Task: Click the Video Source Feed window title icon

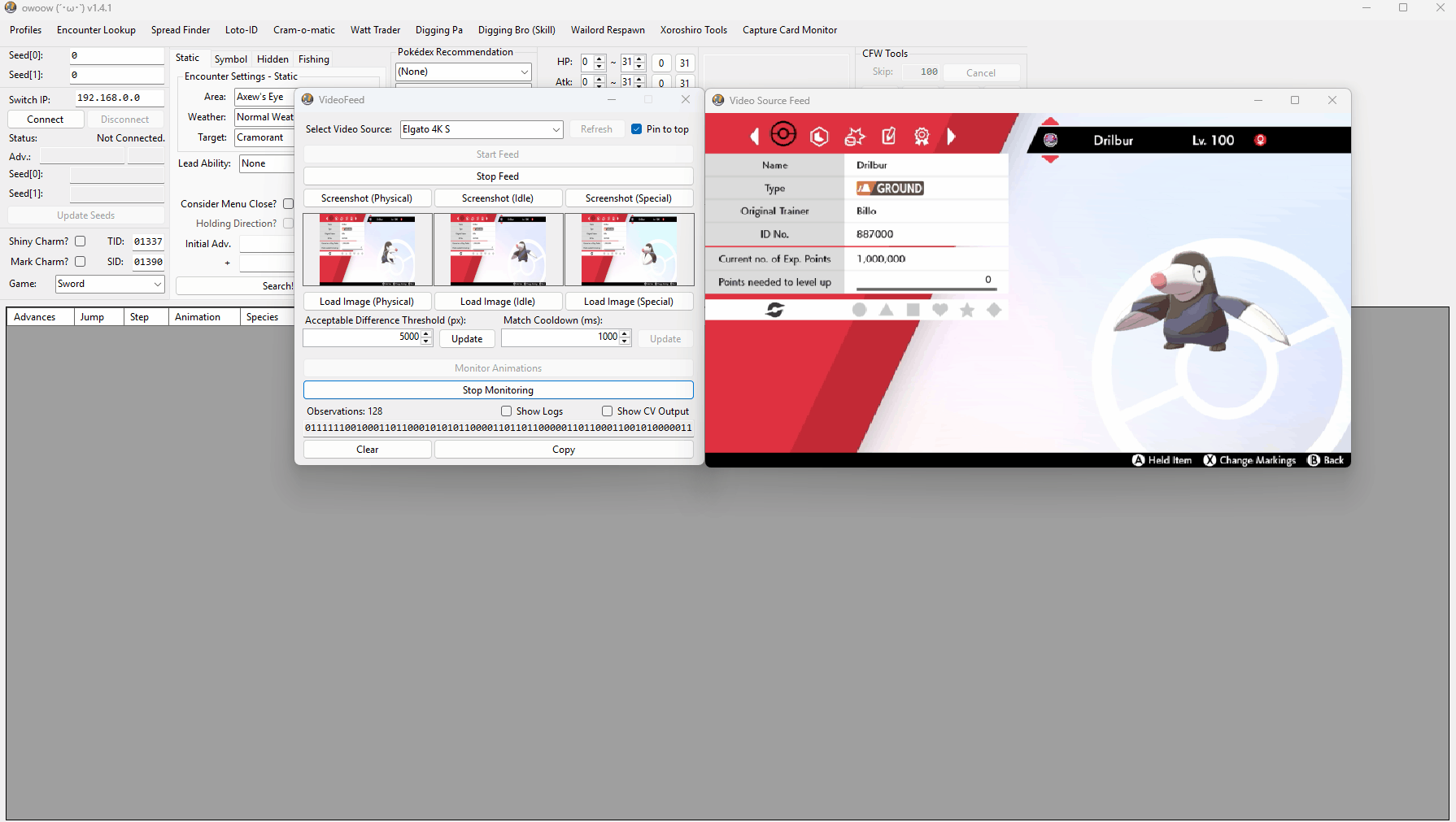Action: tap(718, 100)
